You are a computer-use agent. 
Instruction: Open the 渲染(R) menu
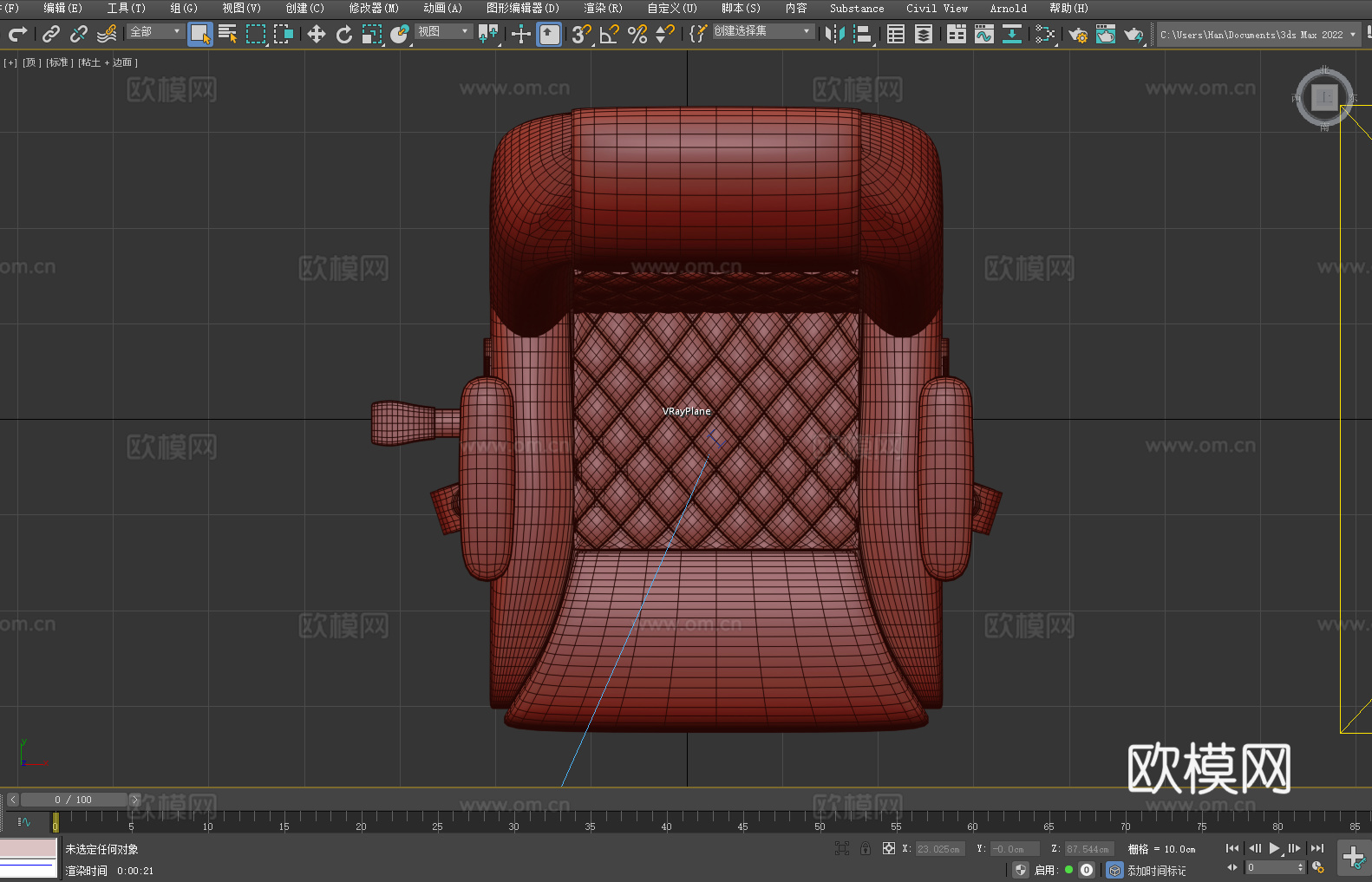click(x=603, y=8)
